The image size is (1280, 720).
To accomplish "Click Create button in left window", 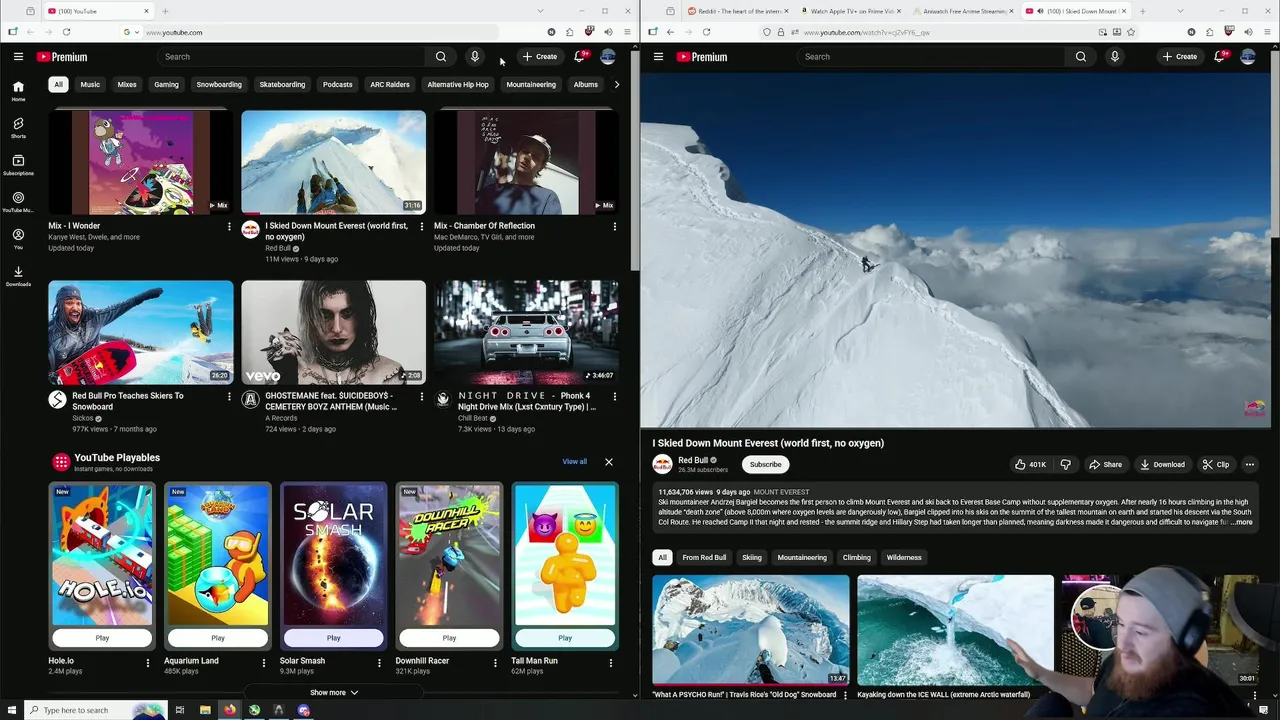I will (540, 57).
